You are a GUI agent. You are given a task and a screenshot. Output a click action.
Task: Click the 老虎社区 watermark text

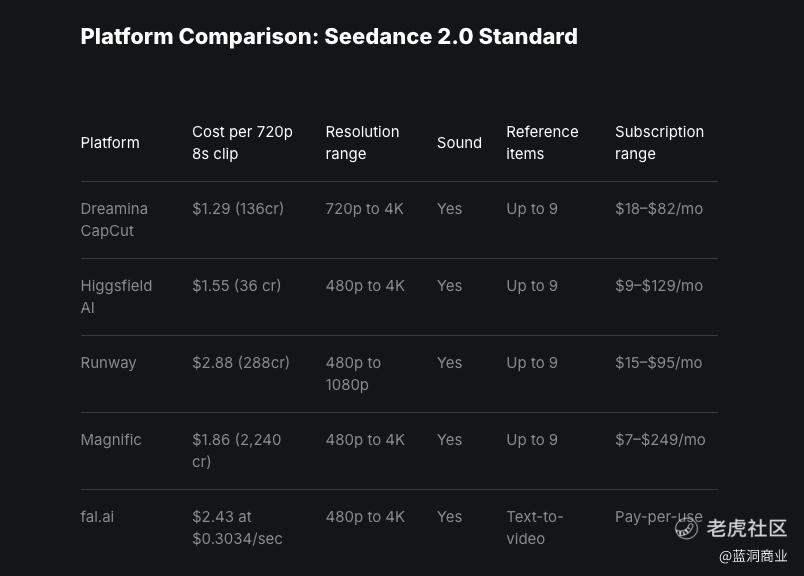(x=747, y=528)
